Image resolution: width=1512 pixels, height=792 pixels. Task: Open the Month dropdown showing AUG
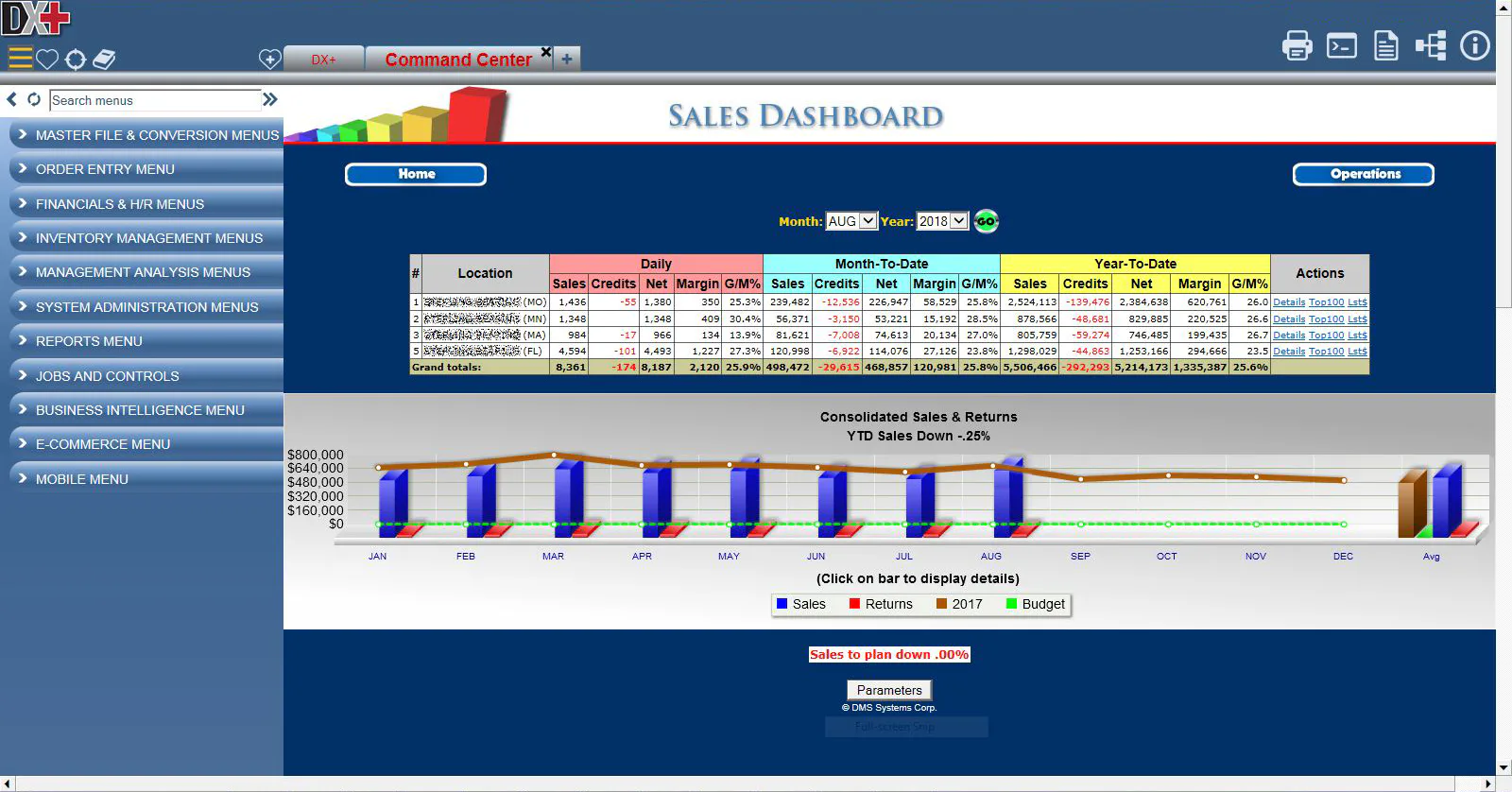pyautogui.click(x=851, y=221)
